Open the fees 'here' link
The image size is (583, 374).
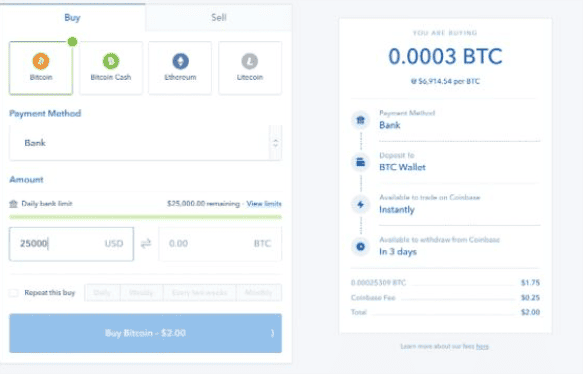[482, 346]
